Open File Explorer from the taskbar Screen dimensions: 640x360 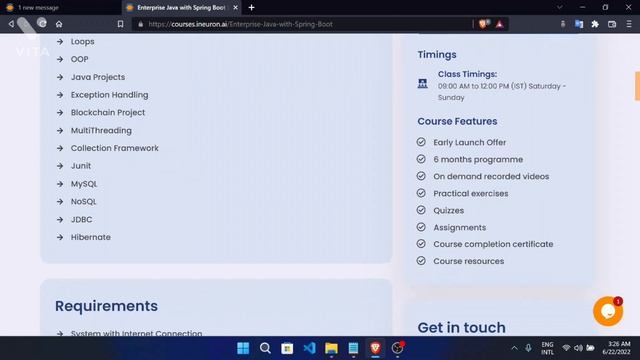[331, 348]
